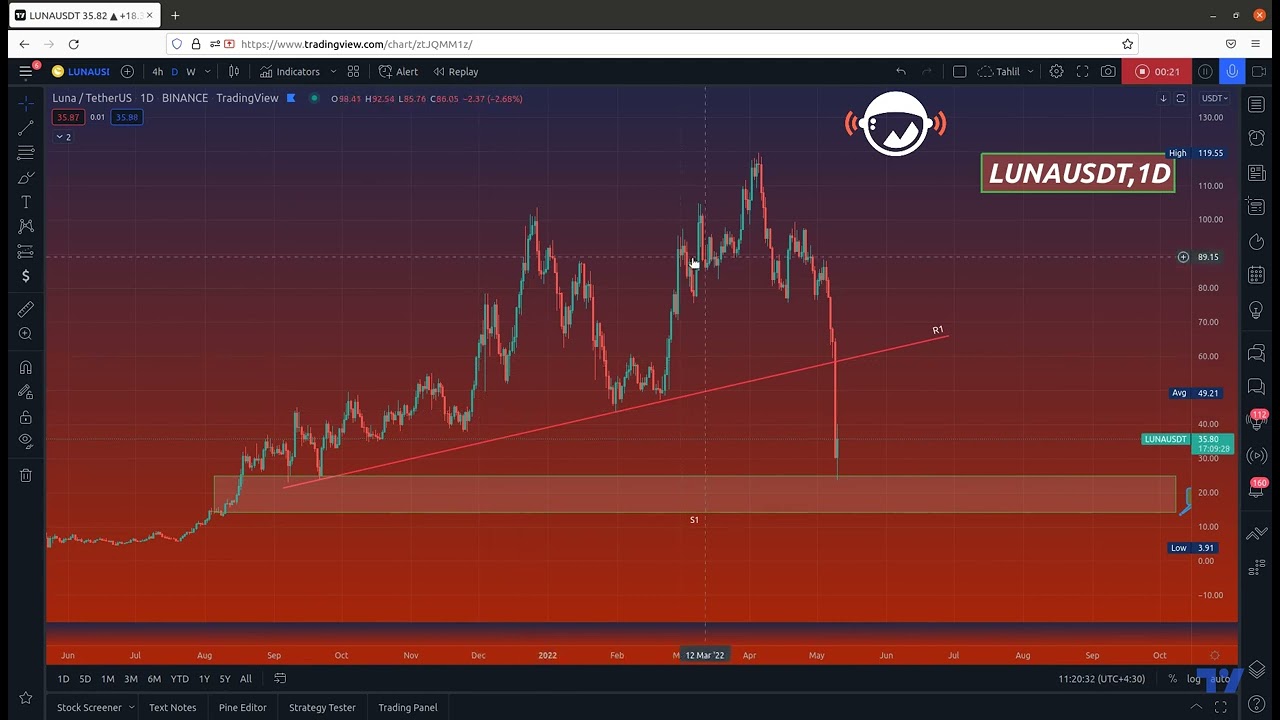
Task: Hide all drawings with the eye icon
Action: pyautogui.click(x=26, y=441)
